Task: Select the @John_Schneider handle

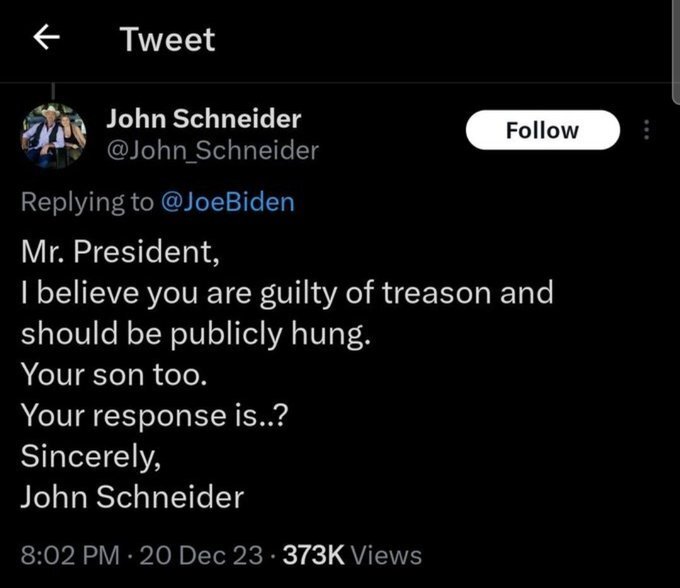Action: tap(212, 151)
